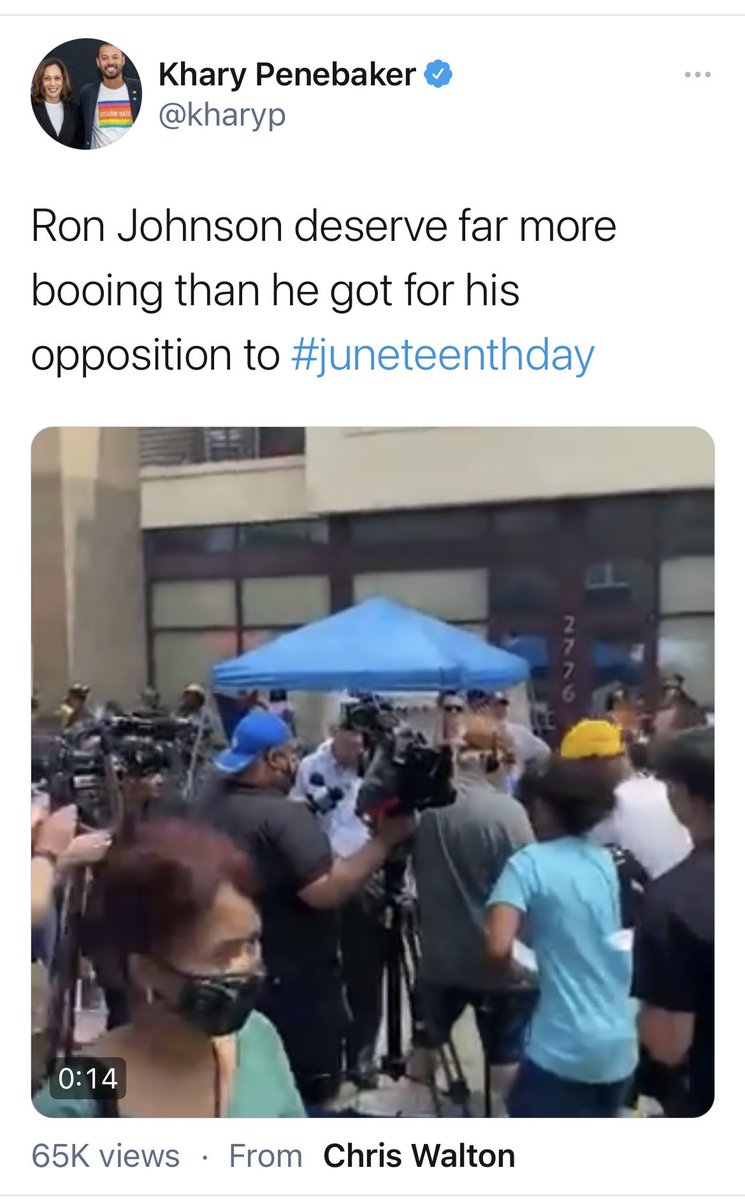745x1200 pixels.
Task: Click the 0:14 video duration badge
Action: point(88,1078)
